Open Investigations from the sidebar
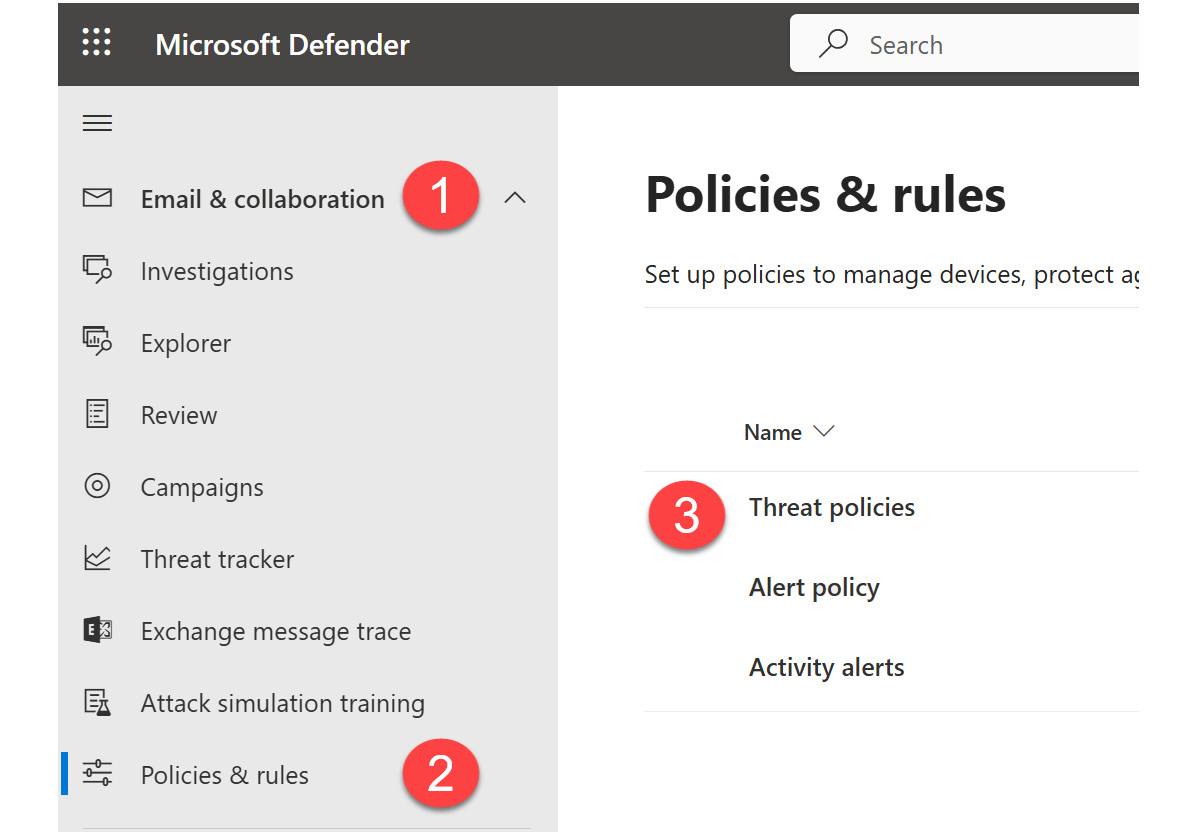 point(217,272)
